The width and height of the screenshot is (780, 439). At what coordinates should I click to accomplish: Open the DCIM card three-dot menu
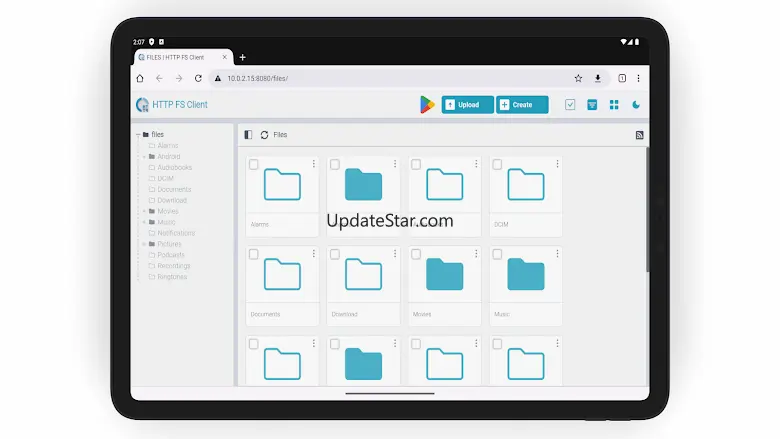tap(557, 164)
